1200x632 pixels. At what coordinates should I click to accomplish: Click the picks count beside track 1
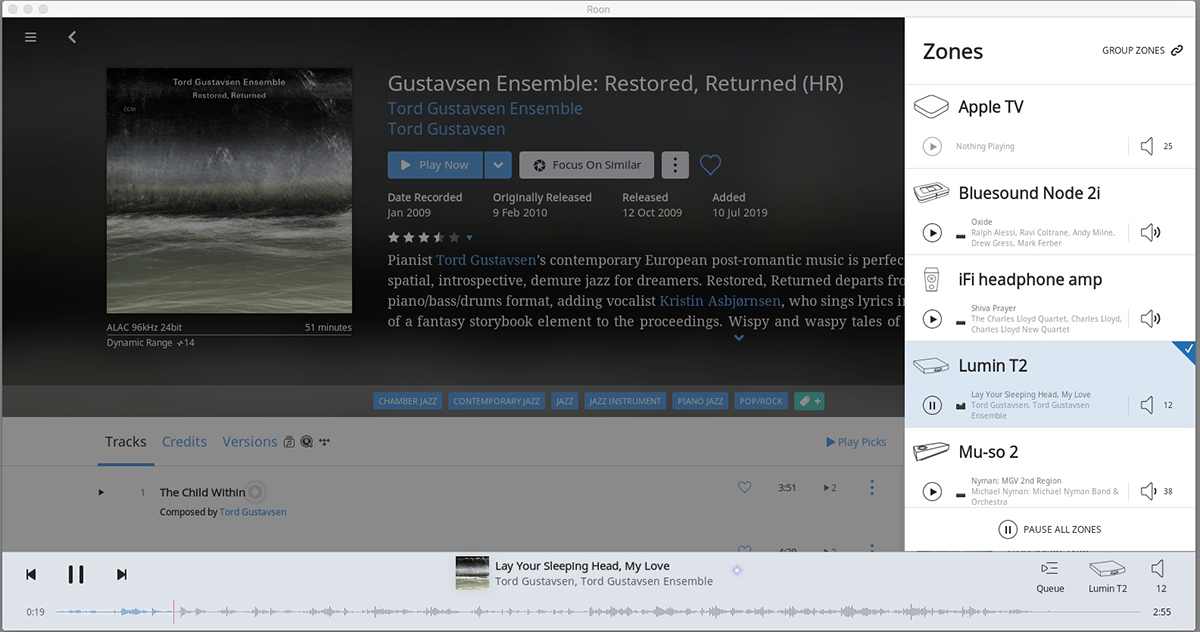click(829, 488)
